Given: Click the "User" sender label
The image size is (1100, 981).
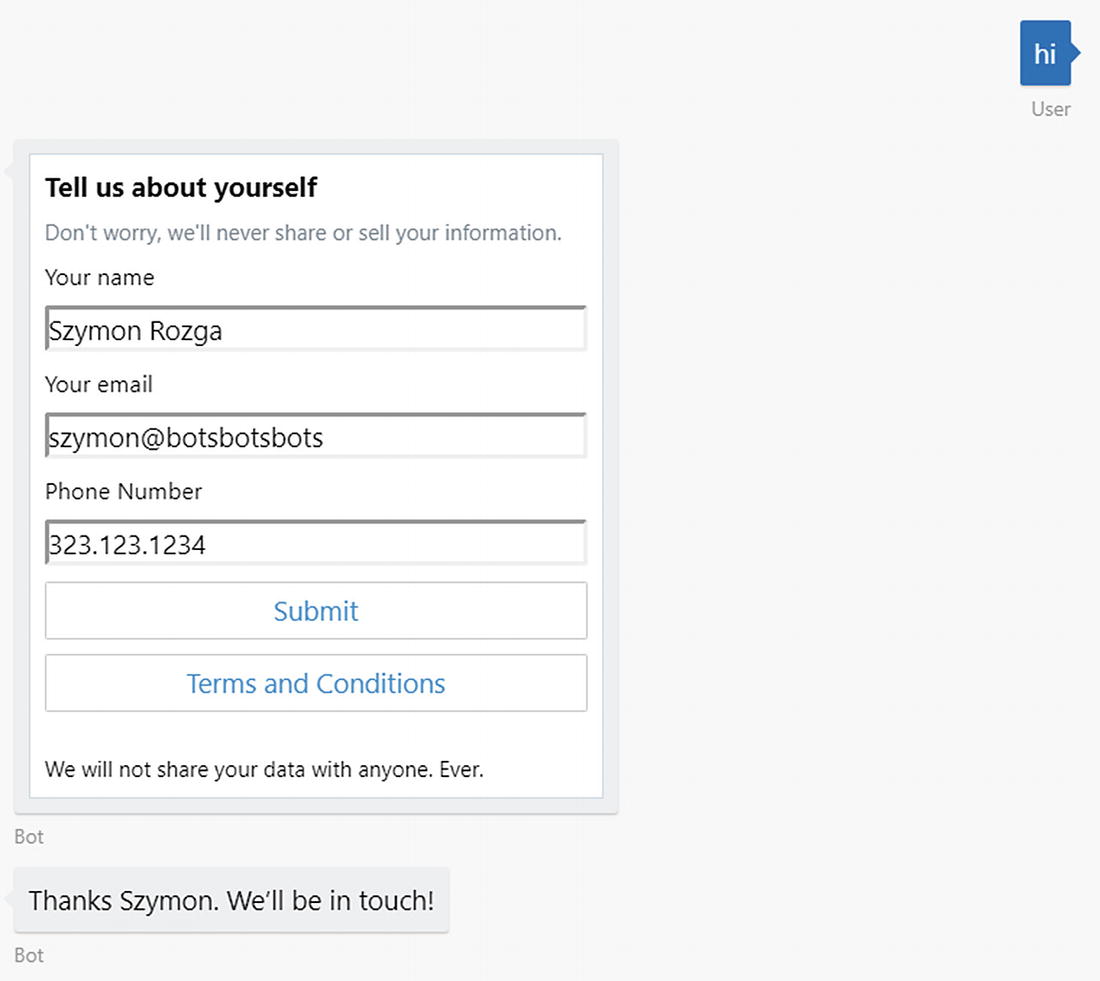Looking at the screenshot, I should click(x=1051, y=109).
